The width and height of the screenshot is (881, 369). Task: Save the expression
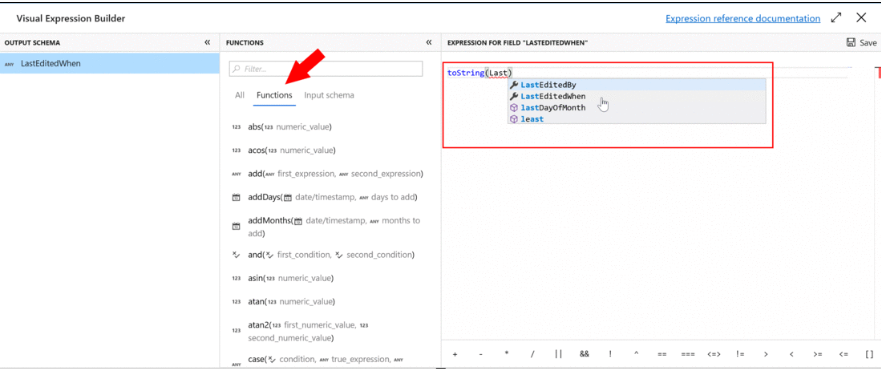(861, 43)
